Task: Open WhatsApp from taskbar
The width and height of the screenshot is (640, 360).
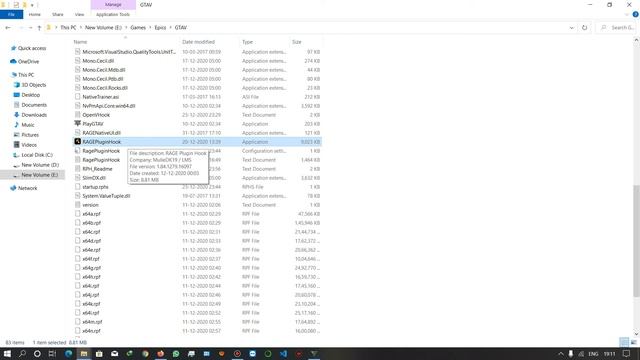Action: pos(176,353)
